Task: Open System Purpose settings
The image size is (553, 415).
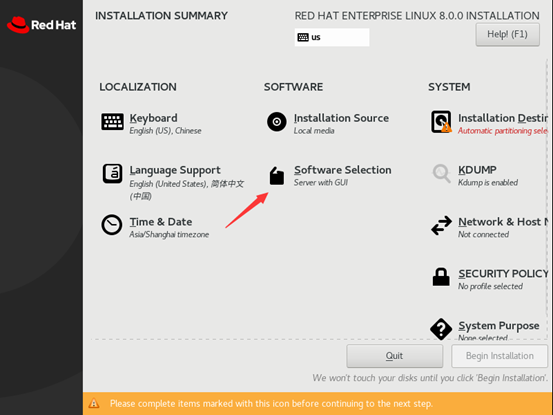Action: click(499, 325)
